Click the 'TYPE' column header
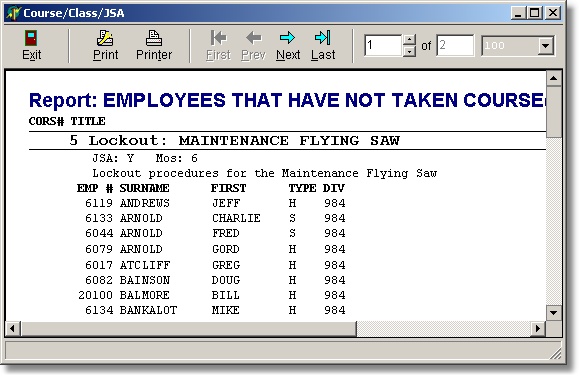 tap(302, 188)
